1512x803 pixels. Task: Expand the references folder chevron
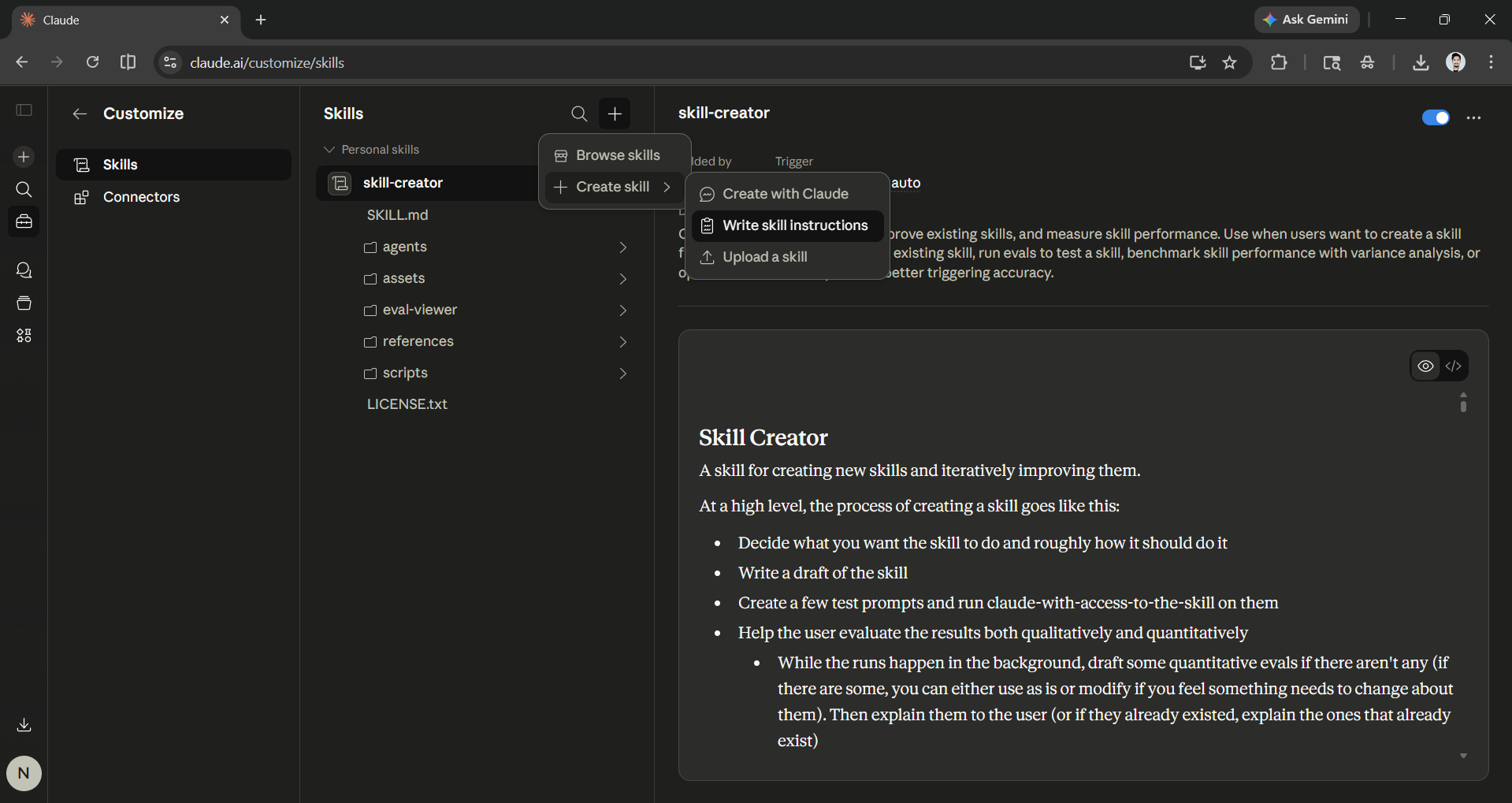(622, 342)
